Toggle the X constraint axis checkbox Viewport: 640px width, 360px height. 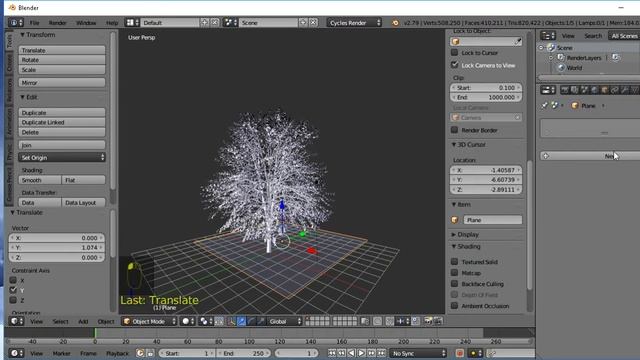[13, 280]
